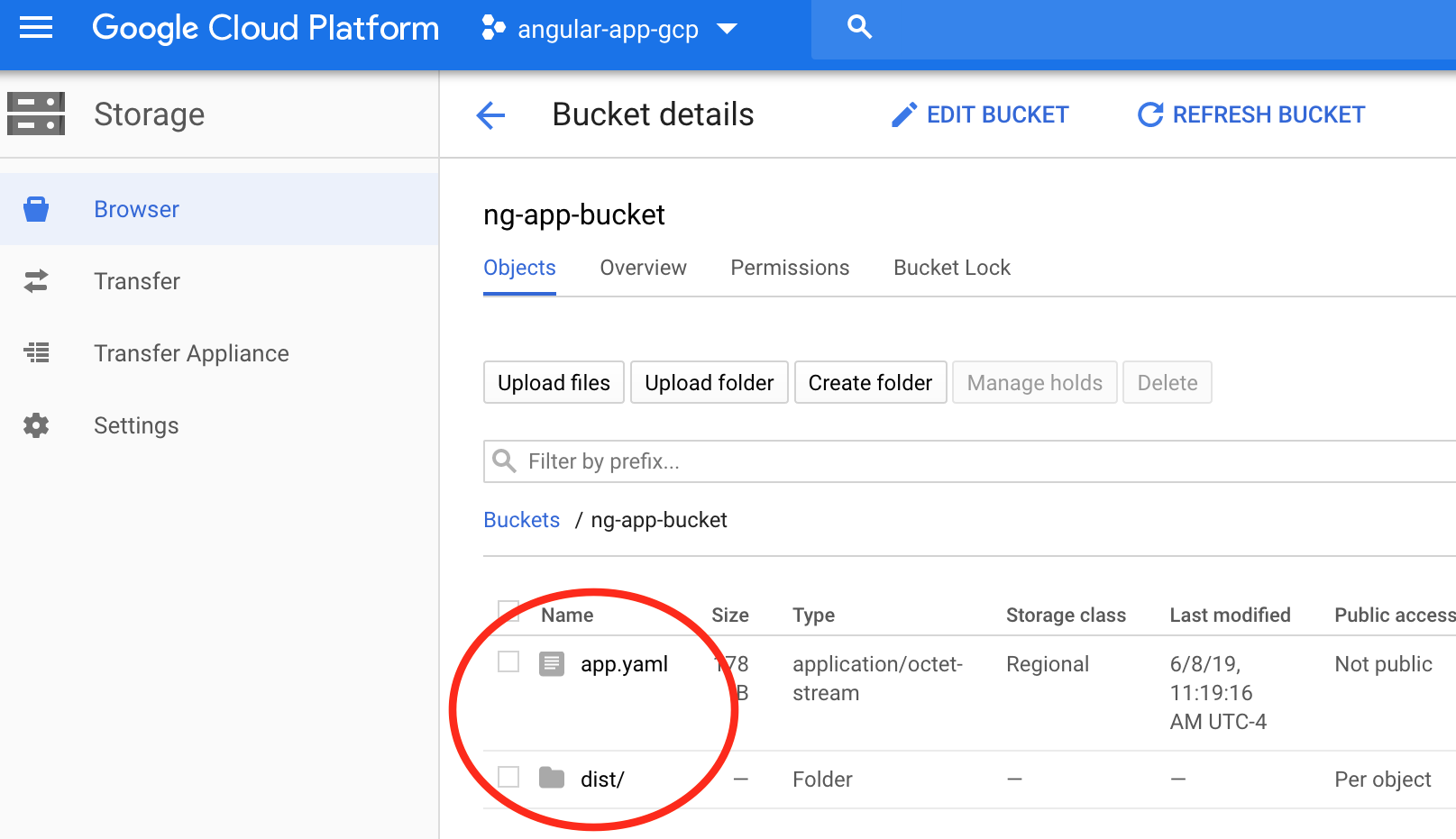Toggle the select-all checkbox in Name header
This screenshot has height=839, width=1456.
point(508,611)
